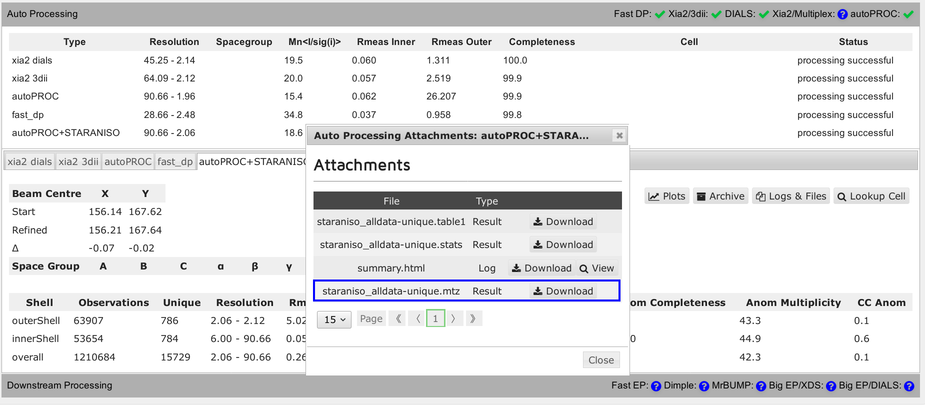Click the Xia2/3dii green check status icon
Screen dimensions: 925x405
click(717, 14)
